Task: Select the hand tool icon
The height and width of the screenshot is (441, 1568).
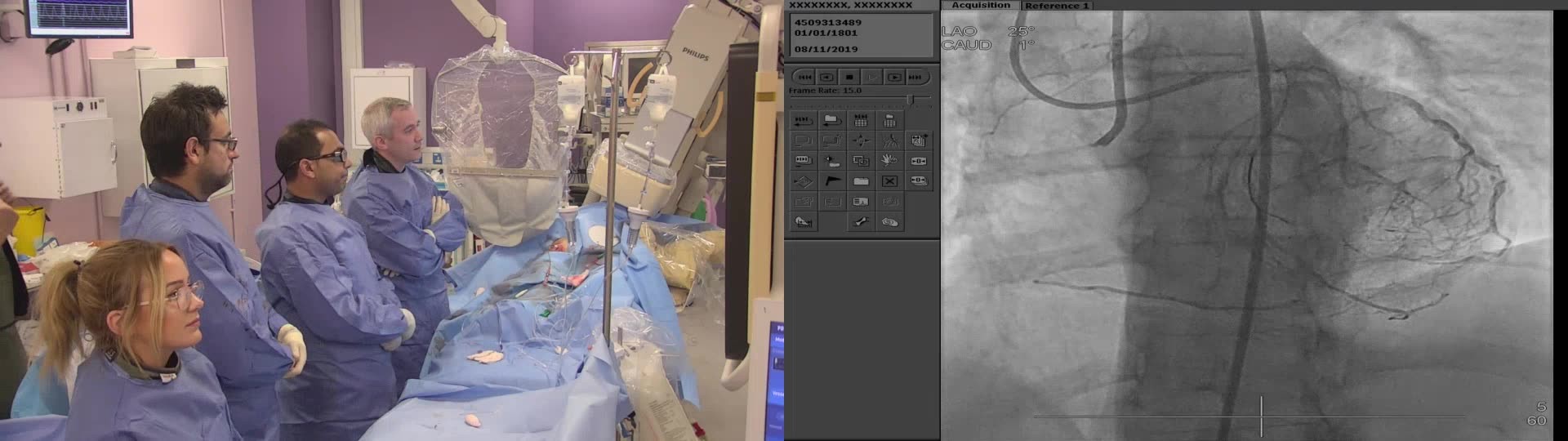Action: click(889, 160)
